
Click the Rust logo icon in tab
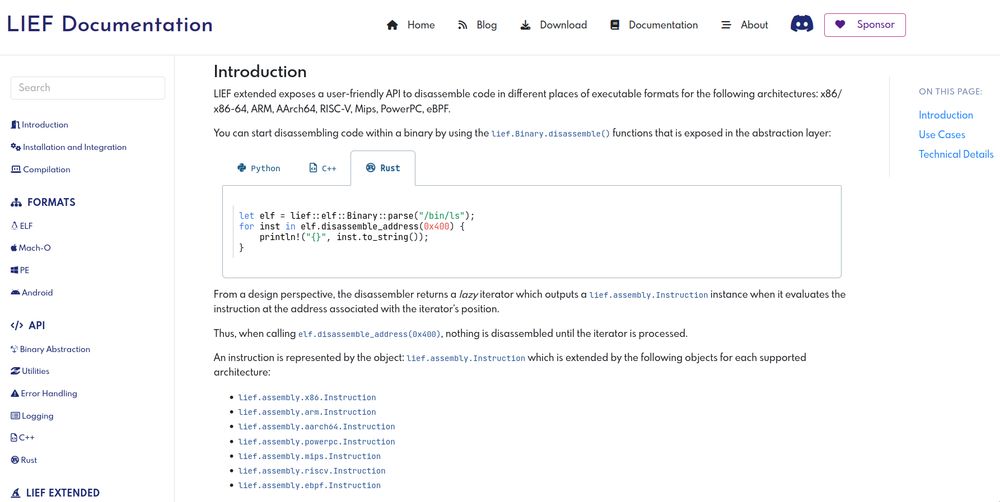click(x=371, y=168)
